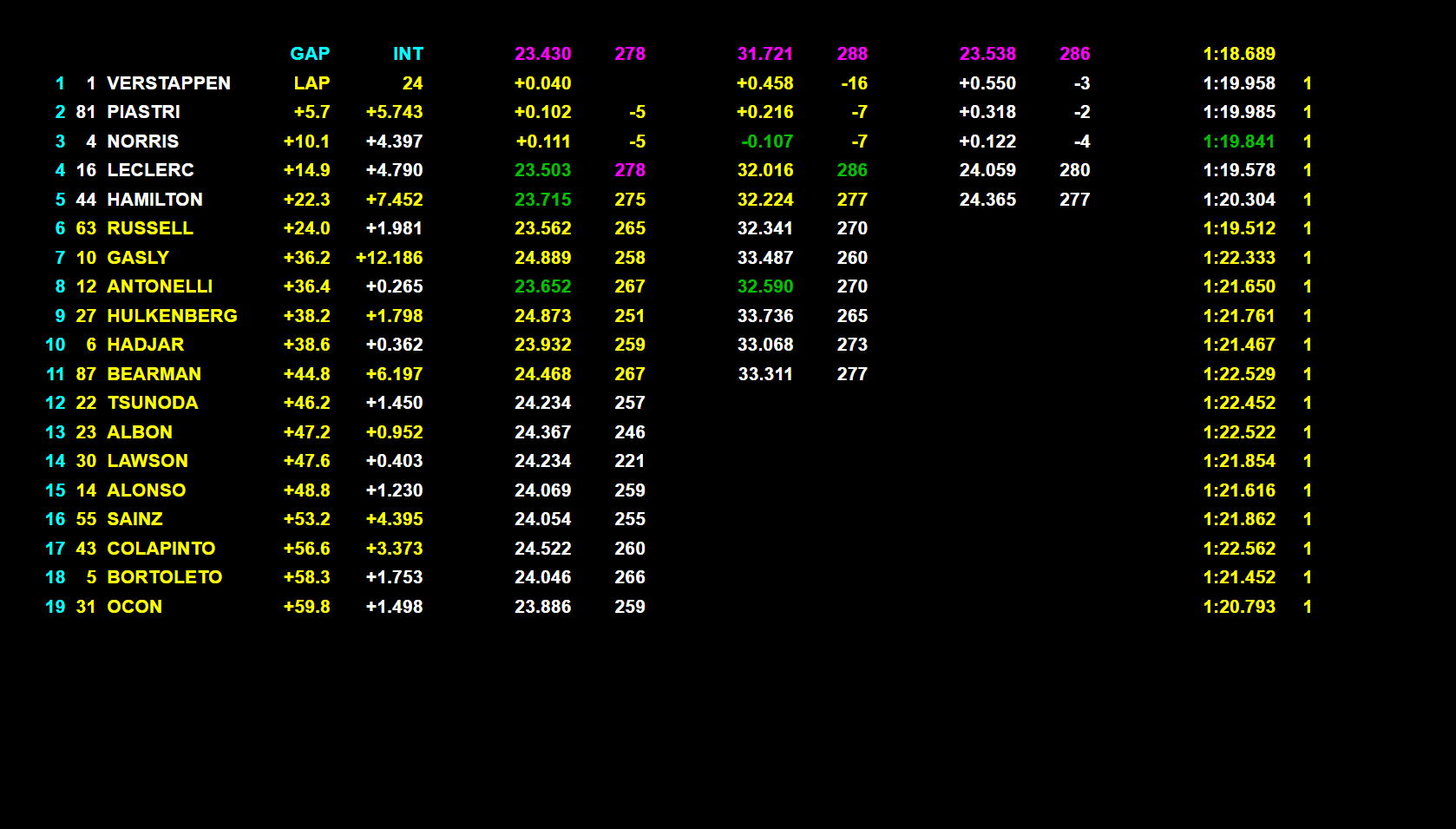Screen dimensions: 1456x829
Task: Click the top sector two speed 288
Action: click(852, 54)
